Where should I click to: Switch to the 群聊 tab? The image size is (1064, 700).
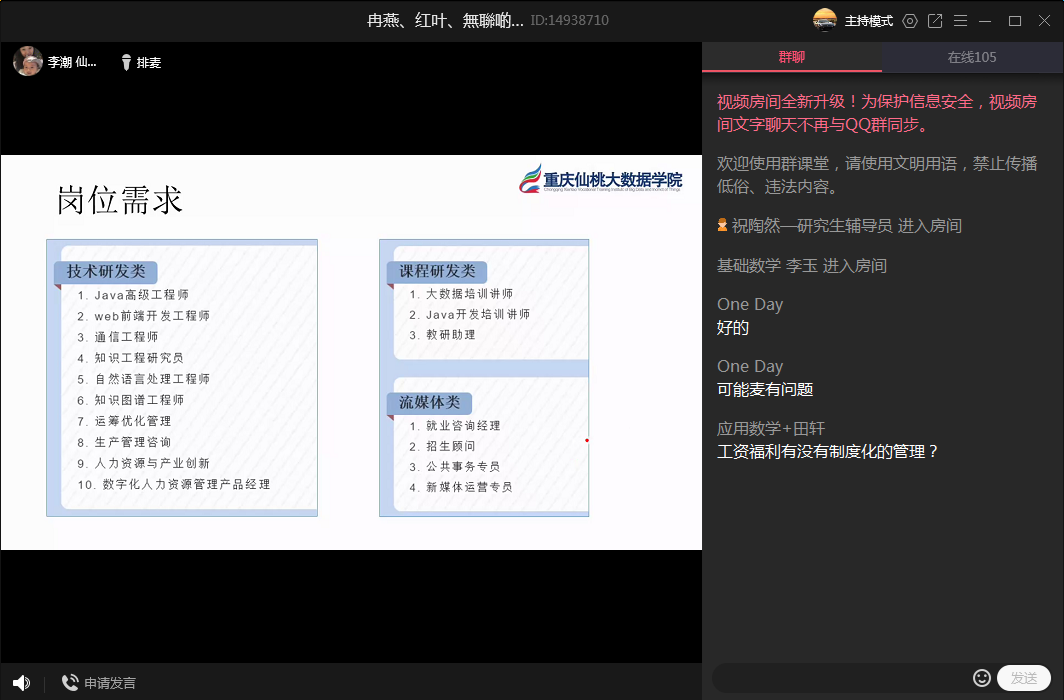coord(791,57)
